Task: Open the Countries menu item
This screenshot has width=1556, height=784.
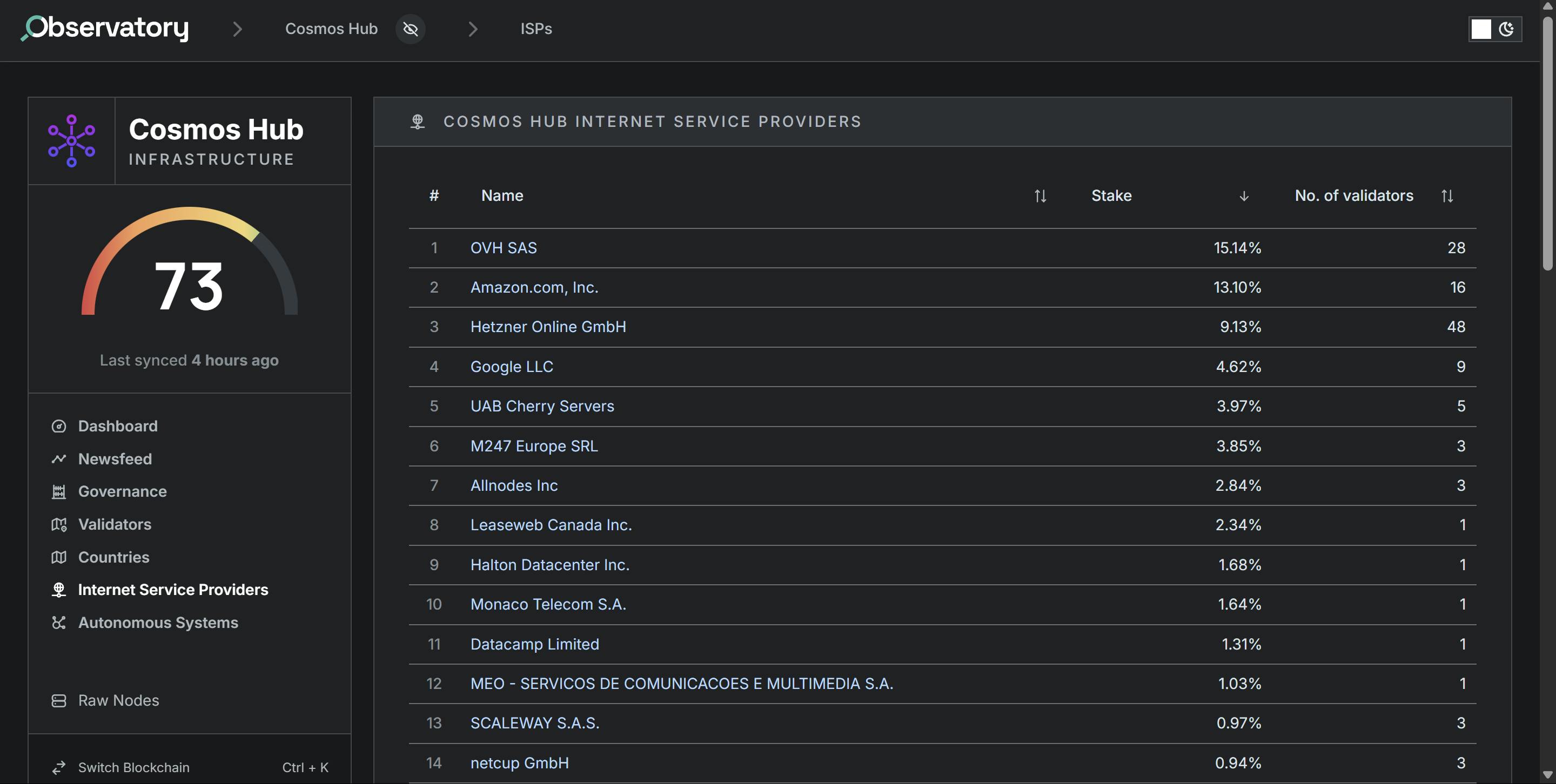Action: pyautogui.click(x=113, y=557)
